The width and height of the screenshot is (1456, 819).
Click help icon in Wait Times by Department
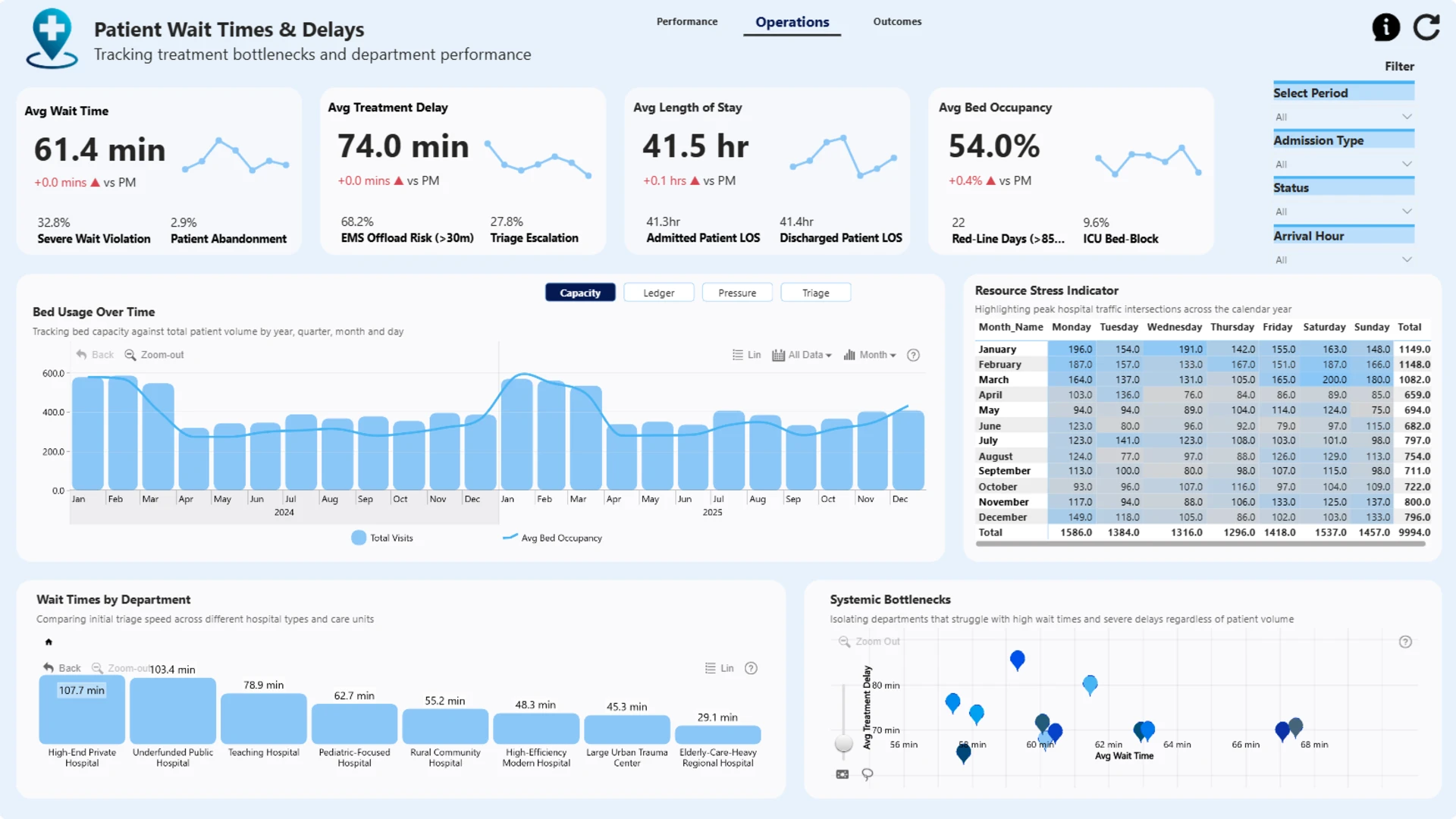point(751,668)
